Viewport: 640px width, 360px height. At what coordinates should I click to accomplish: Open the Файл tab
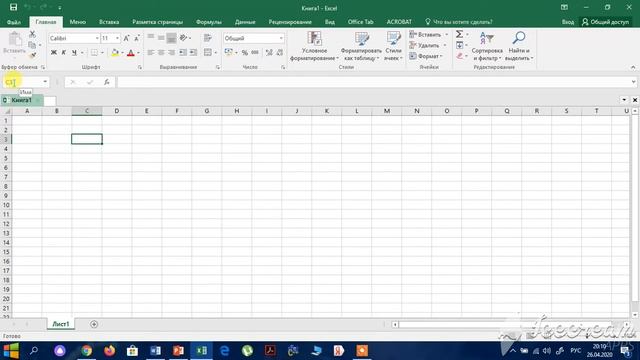pos(14,22)
